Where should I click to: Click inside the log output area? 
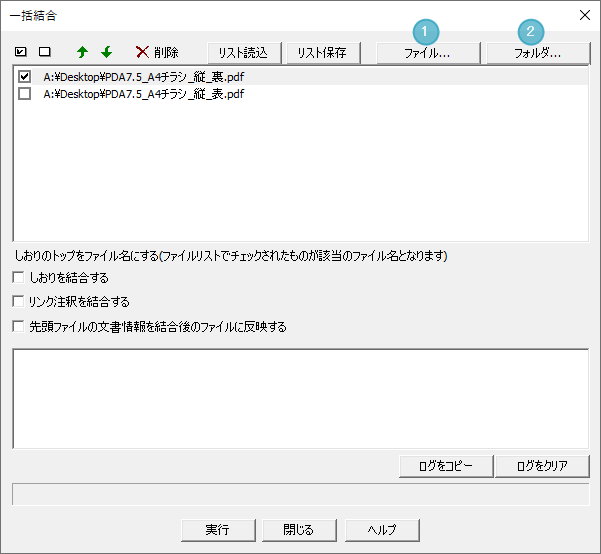coord(301,399)
